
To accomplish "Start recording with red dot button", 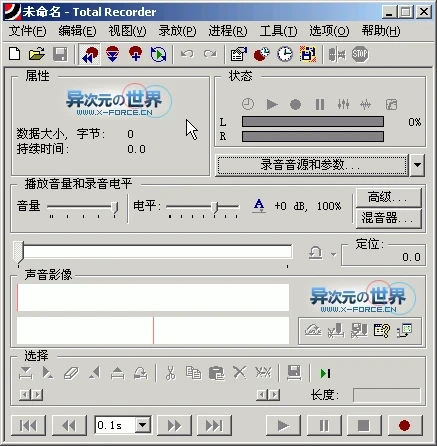I will coord(404,425).
